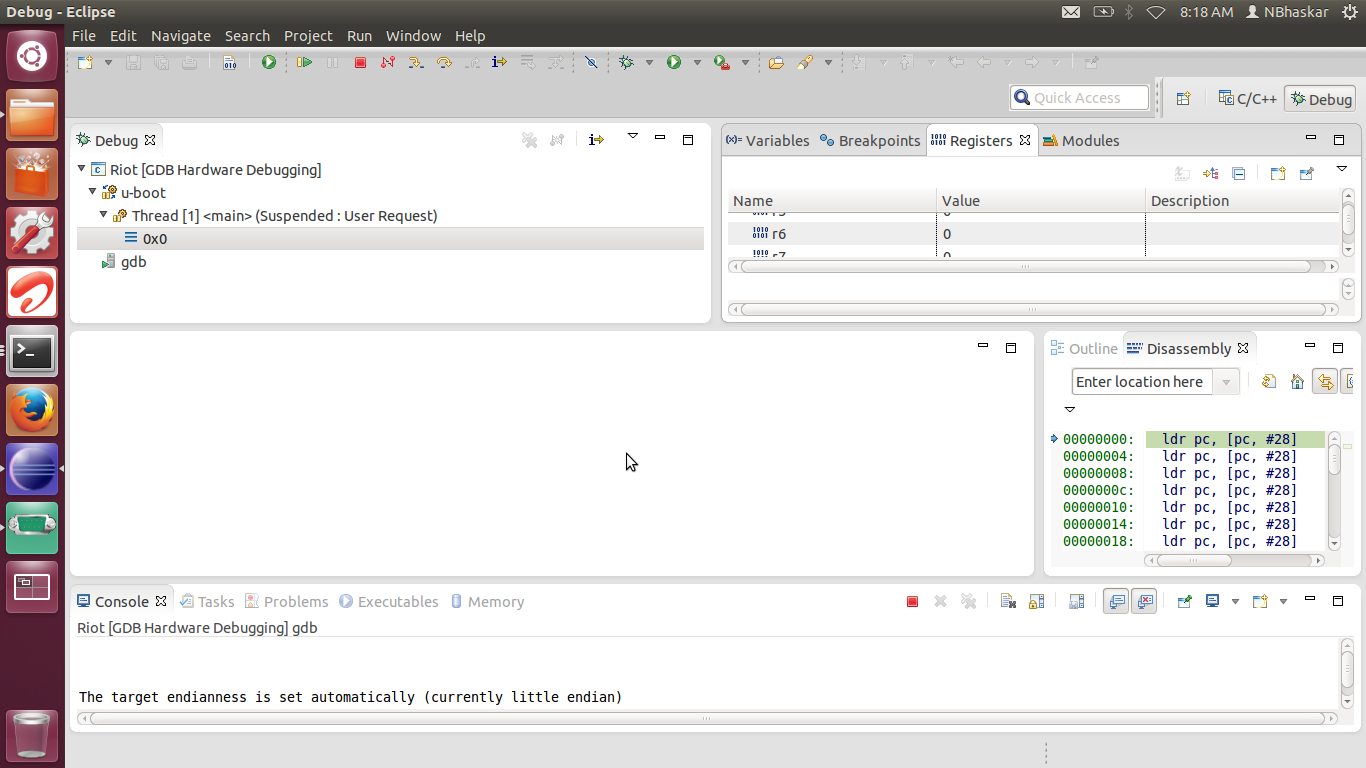The height and width of the screenshot is (768, 1366).
Task: Click the Quick Access search field
Action: point(1079,98)
